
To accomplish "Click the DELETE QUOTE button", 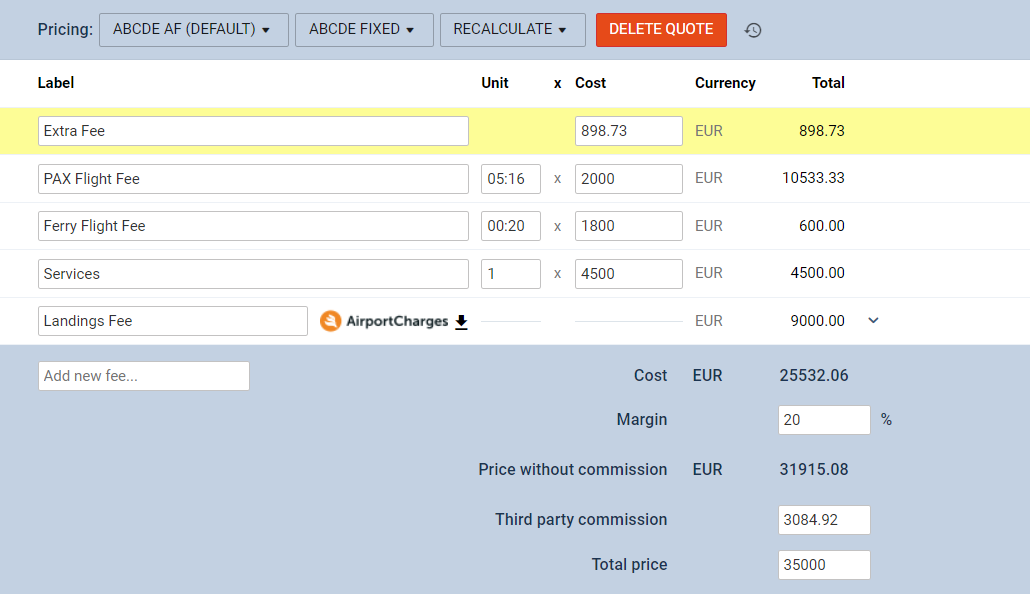I will (x=661, y=30).
